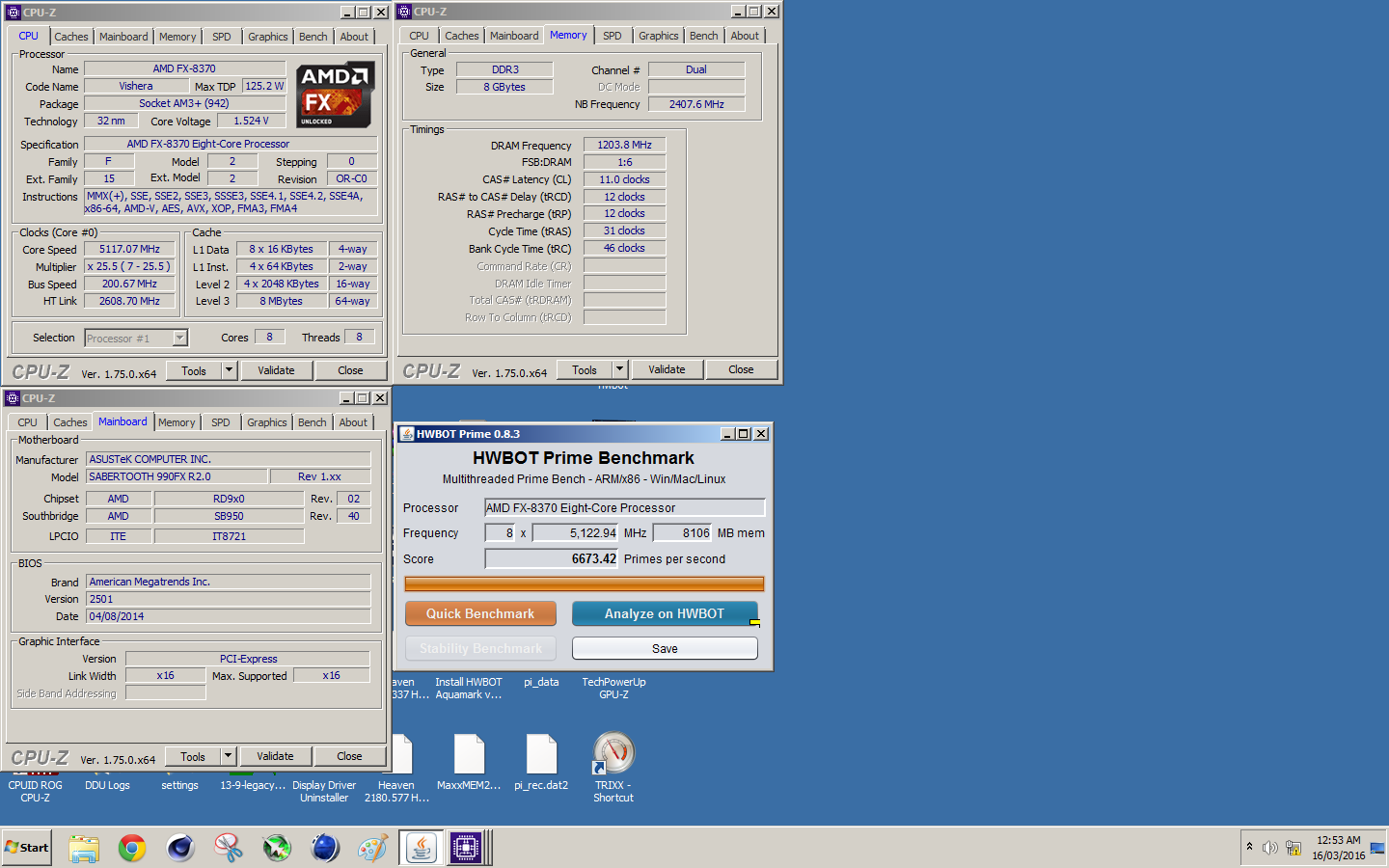Screen dimensions: 1389x868
Task: Click the orange benchmark progress bar
Action: pyautogui.click(x=585, y=583)
